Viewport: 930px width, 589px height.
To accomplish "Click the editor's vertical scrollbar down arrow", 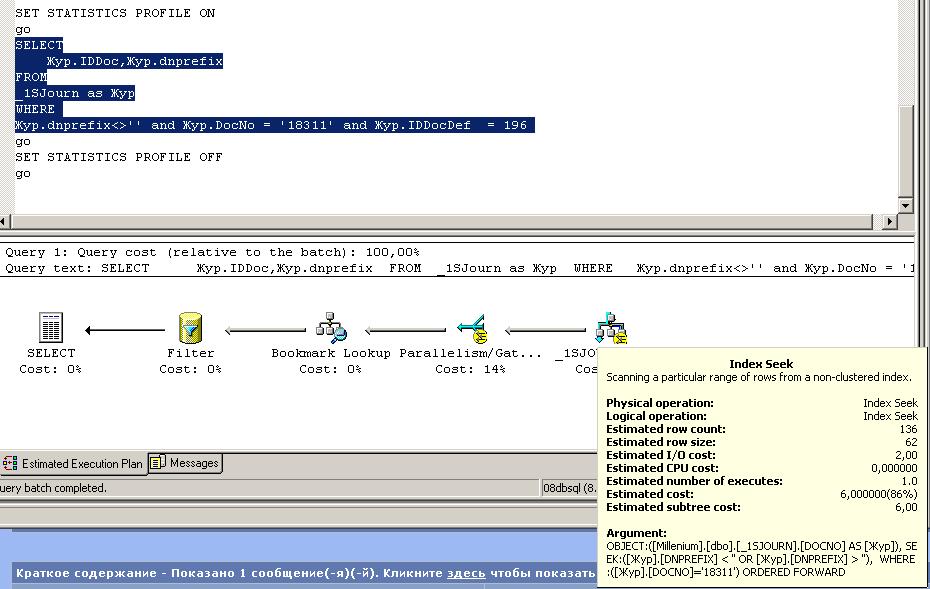I will 906,205.
